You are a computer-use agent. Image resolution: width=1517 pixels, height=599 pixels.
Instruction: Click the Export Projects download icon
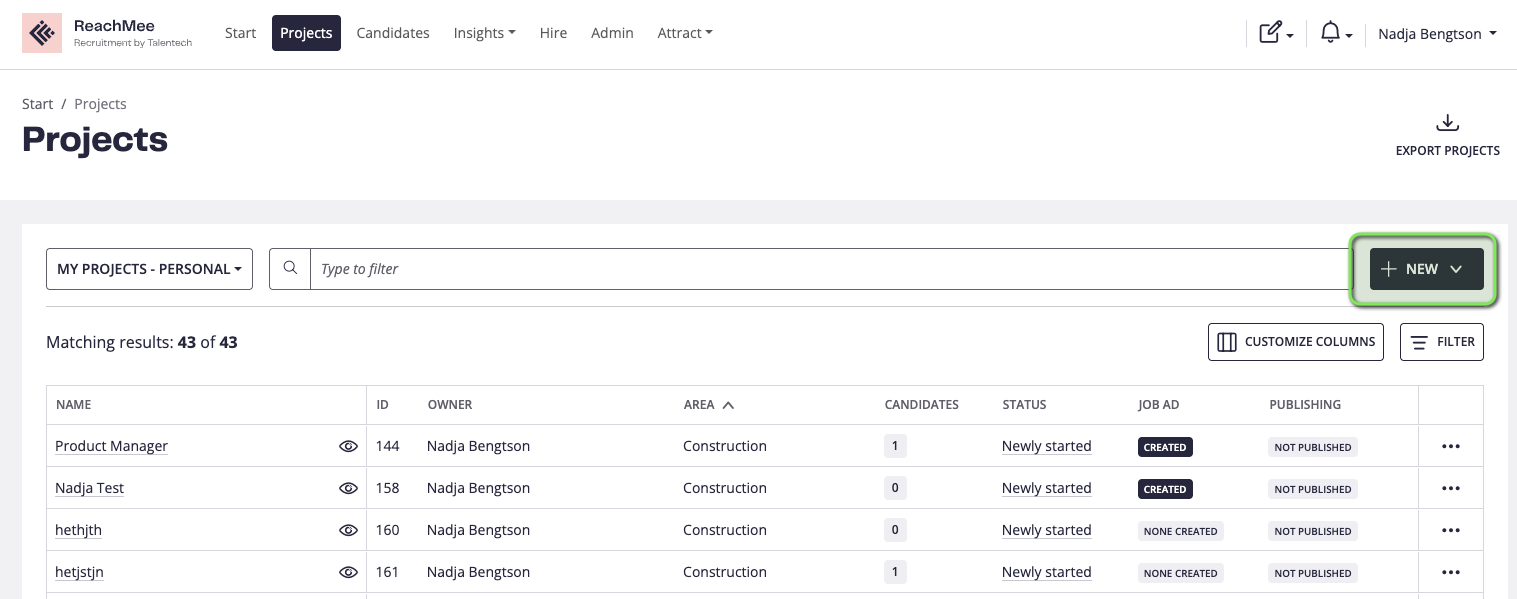(x=1447, y=124)
